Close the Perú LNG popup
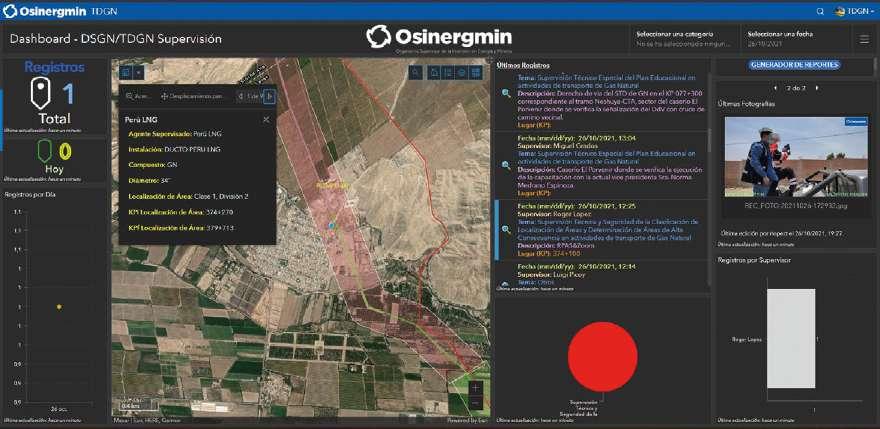Image resolution: width=880 pixels, height=429 pixels. tap(266, 120)
